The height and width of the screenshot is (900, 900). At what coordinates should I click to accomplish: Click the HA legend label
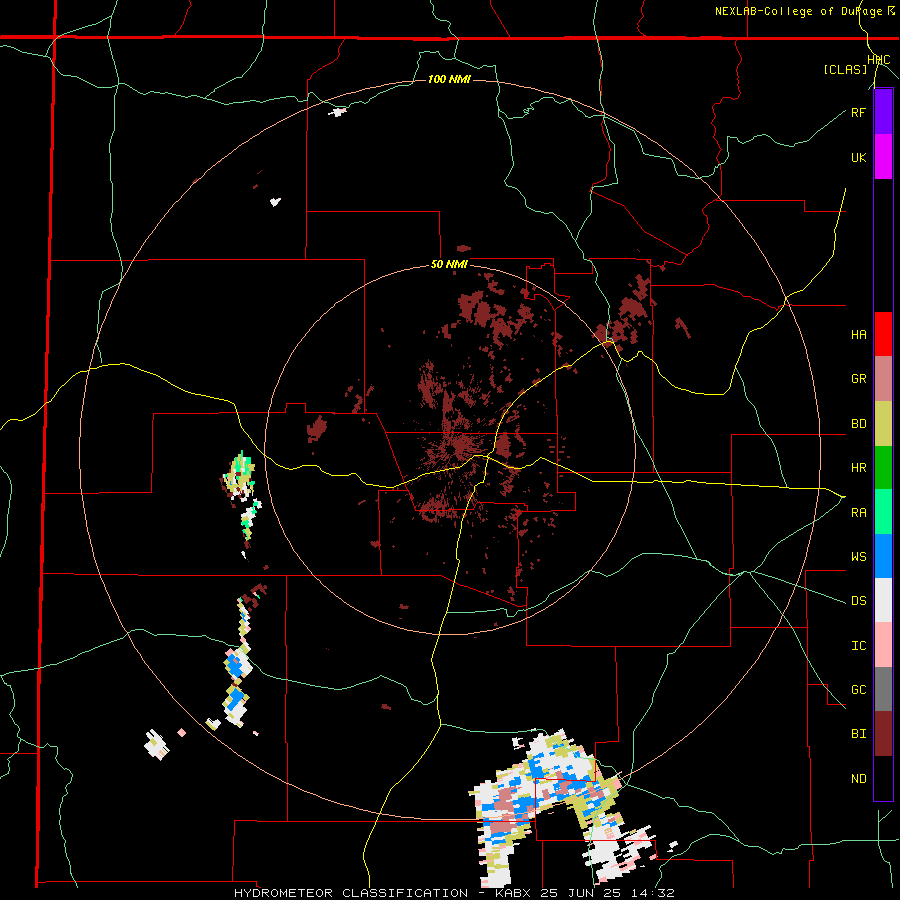pyautogui.click(x=858, y=335)
